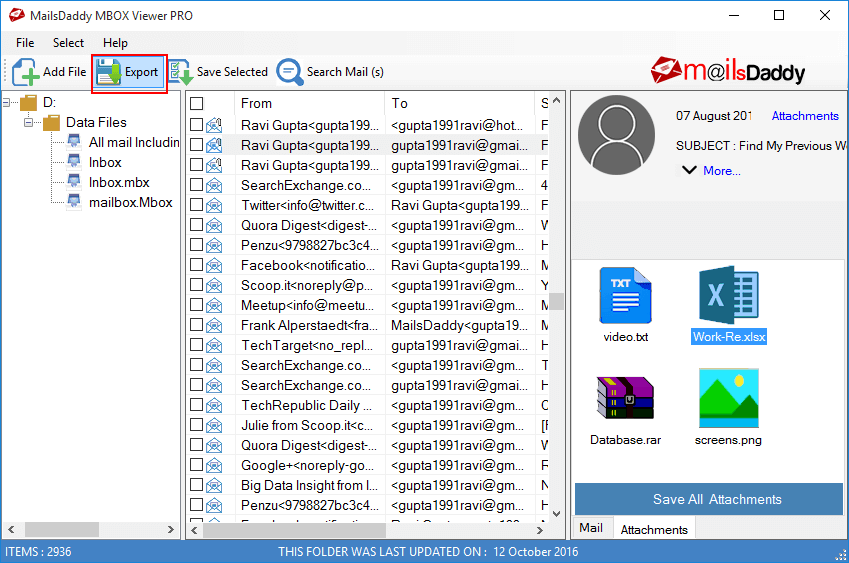Select the Work-Re.xlsx Excel attachment icon
The height and width of the screenshot is (563, 849).
tap(729, 295)
